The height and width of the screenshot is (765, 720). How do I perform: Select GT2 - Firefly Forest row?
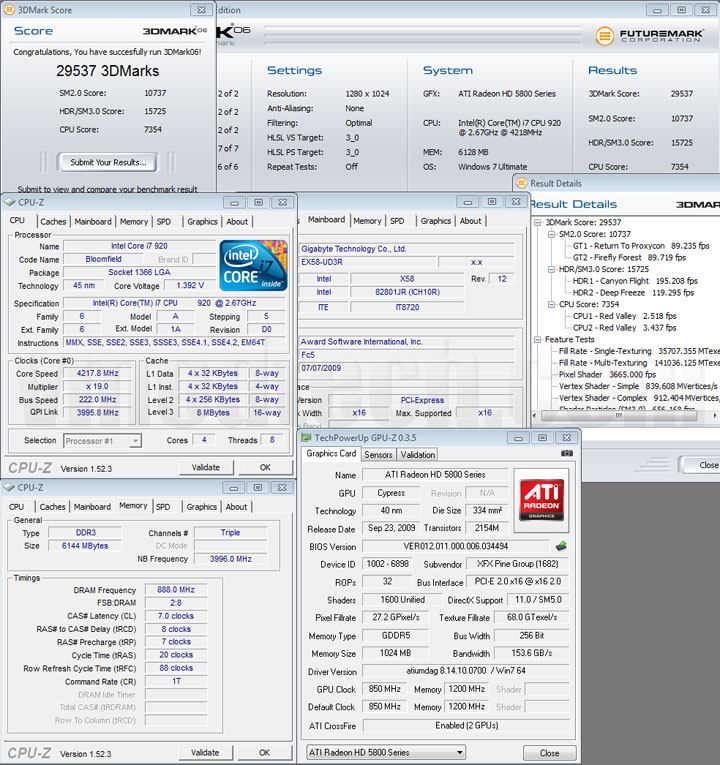(629, 258)
